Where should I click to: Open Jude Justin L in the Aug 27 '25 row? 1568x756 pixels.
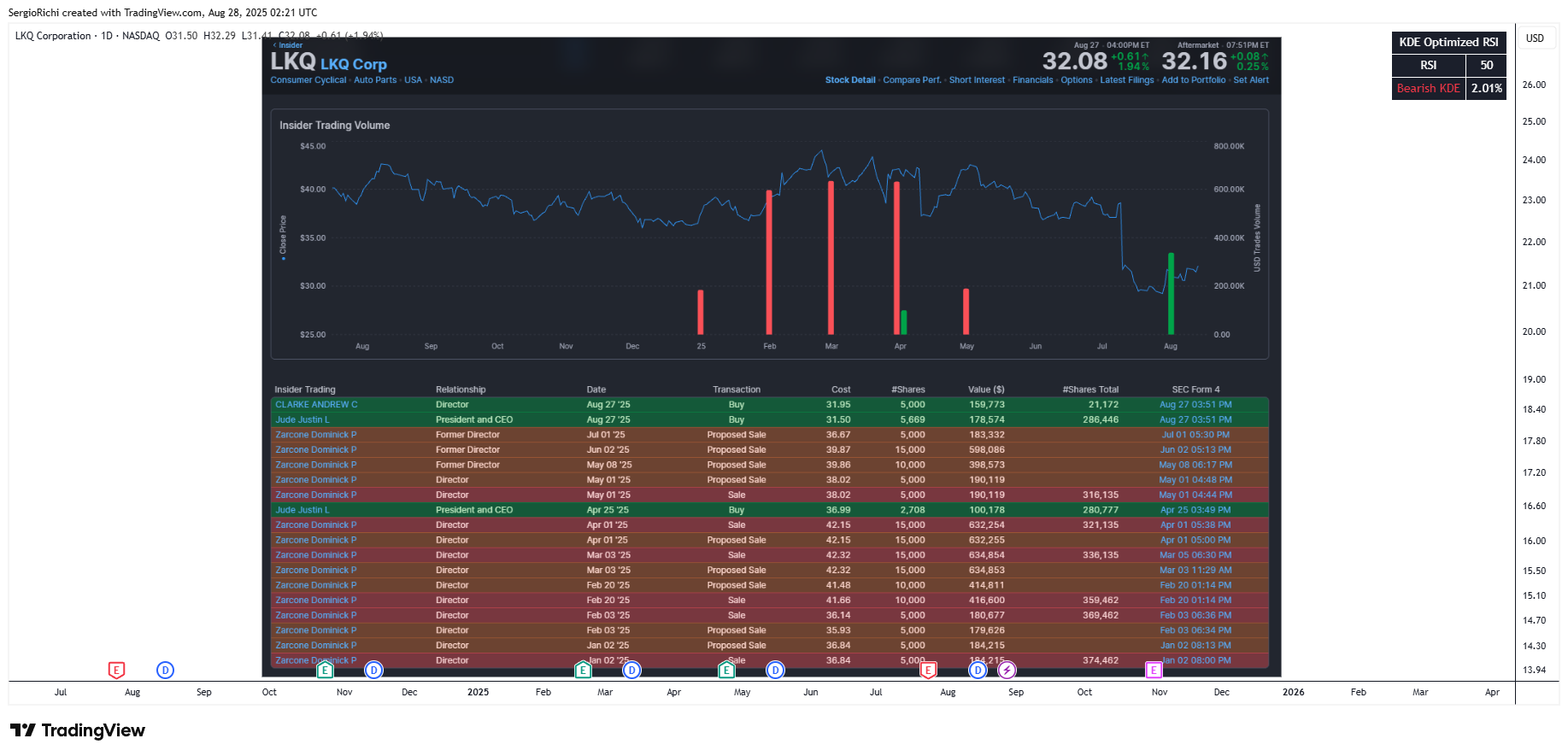302,420
